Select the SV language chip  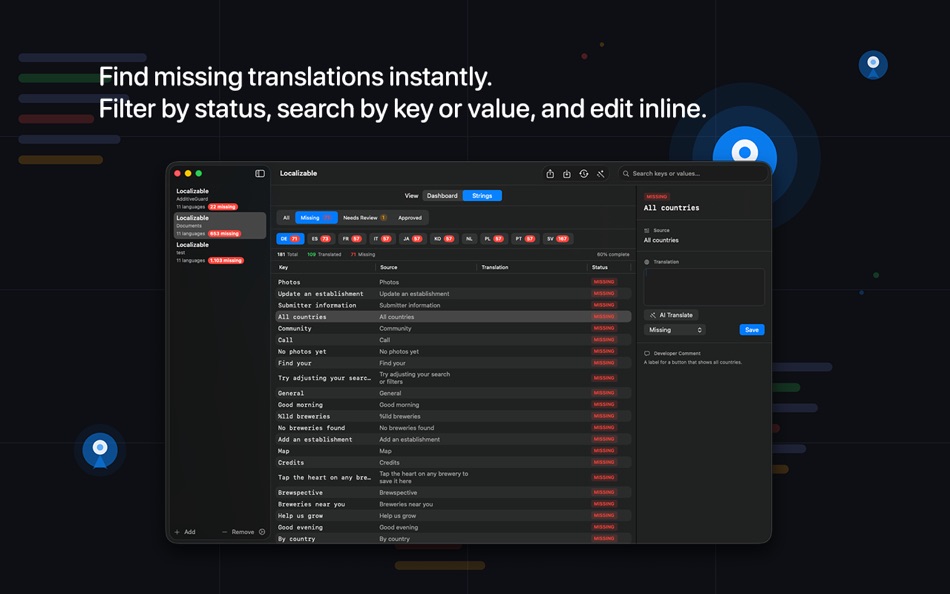pyautogui.click(x=557, y=239)
